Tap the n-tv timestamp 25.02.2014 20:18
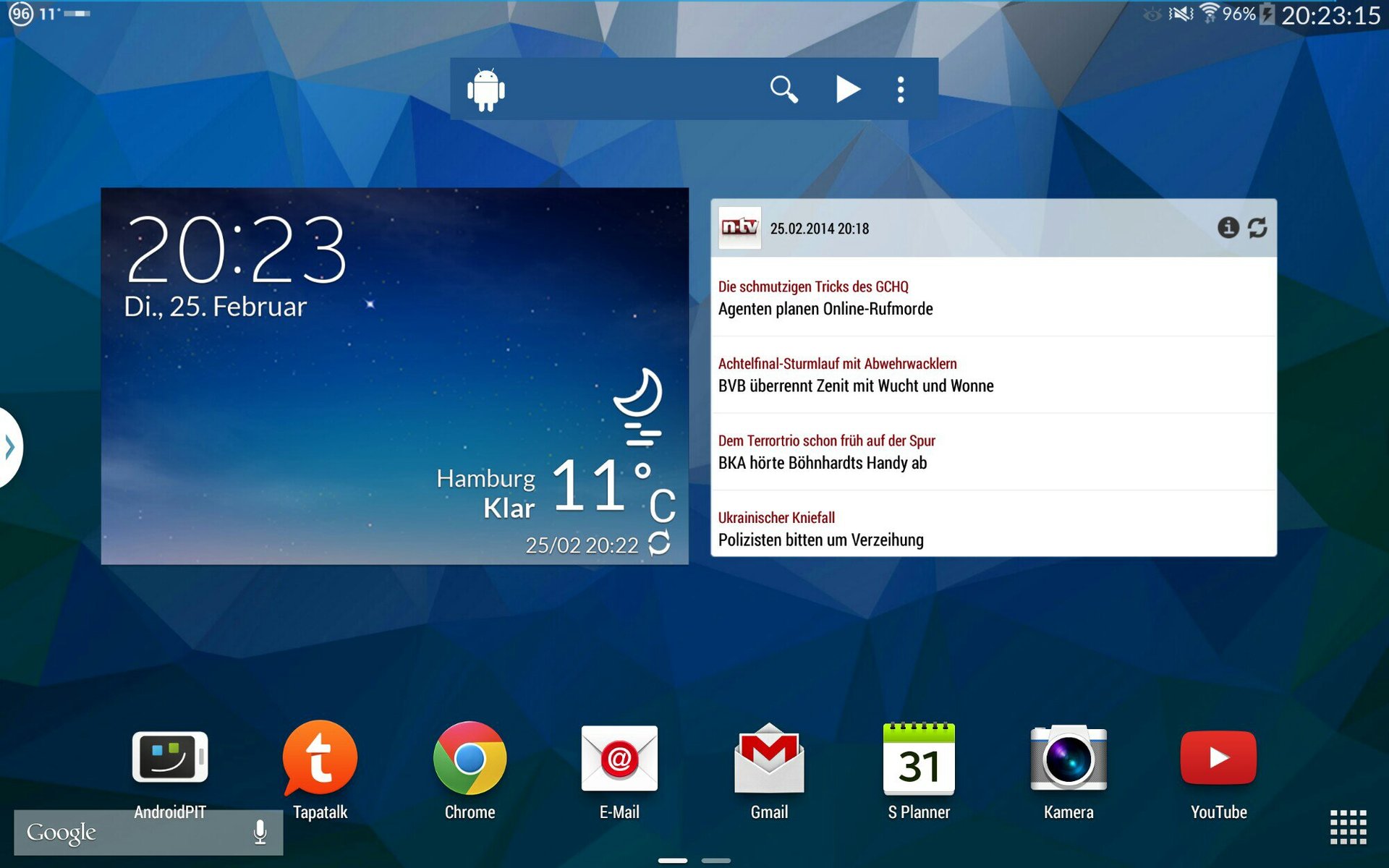The image size is (1389, 868). 819,229
